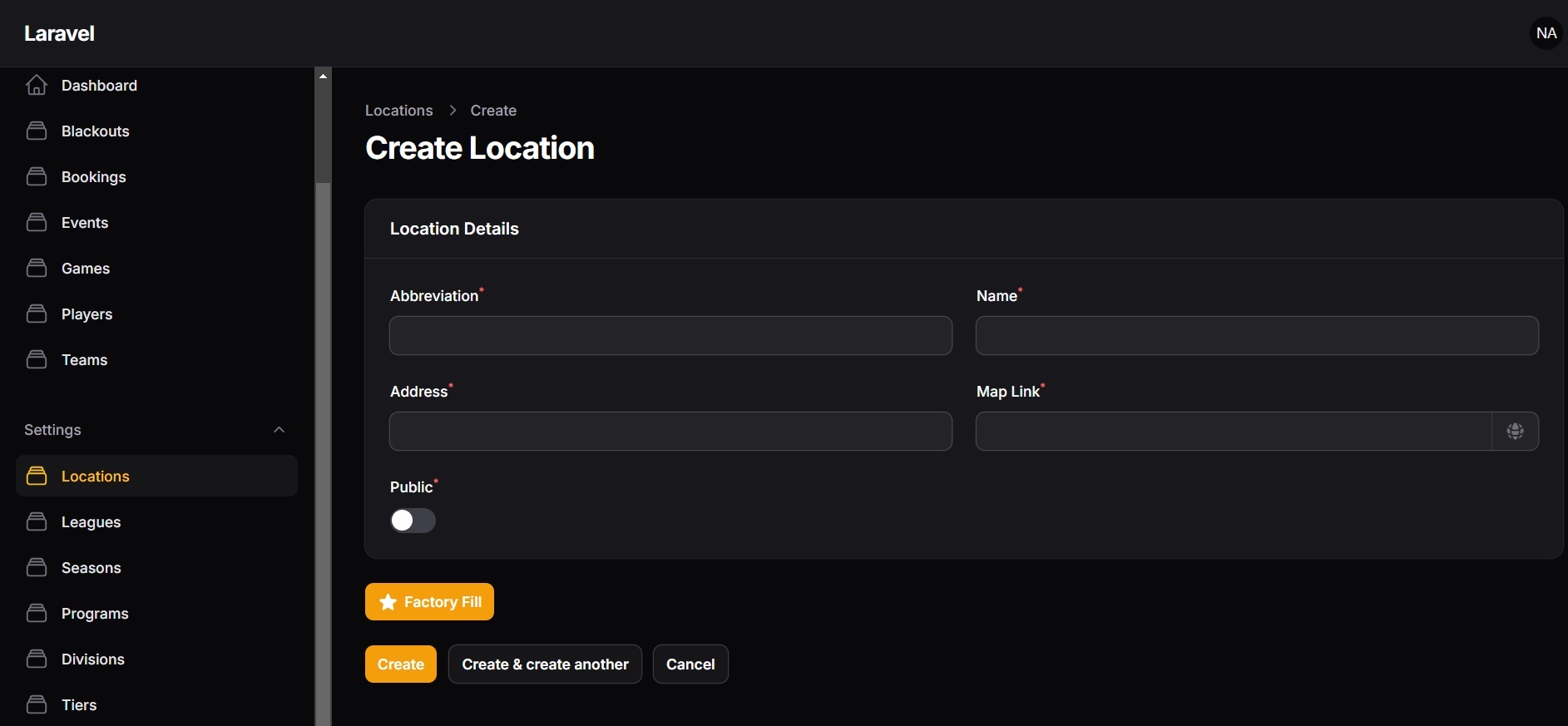Toggle the Public switch on
The image size is (1568, 726).
413,521
